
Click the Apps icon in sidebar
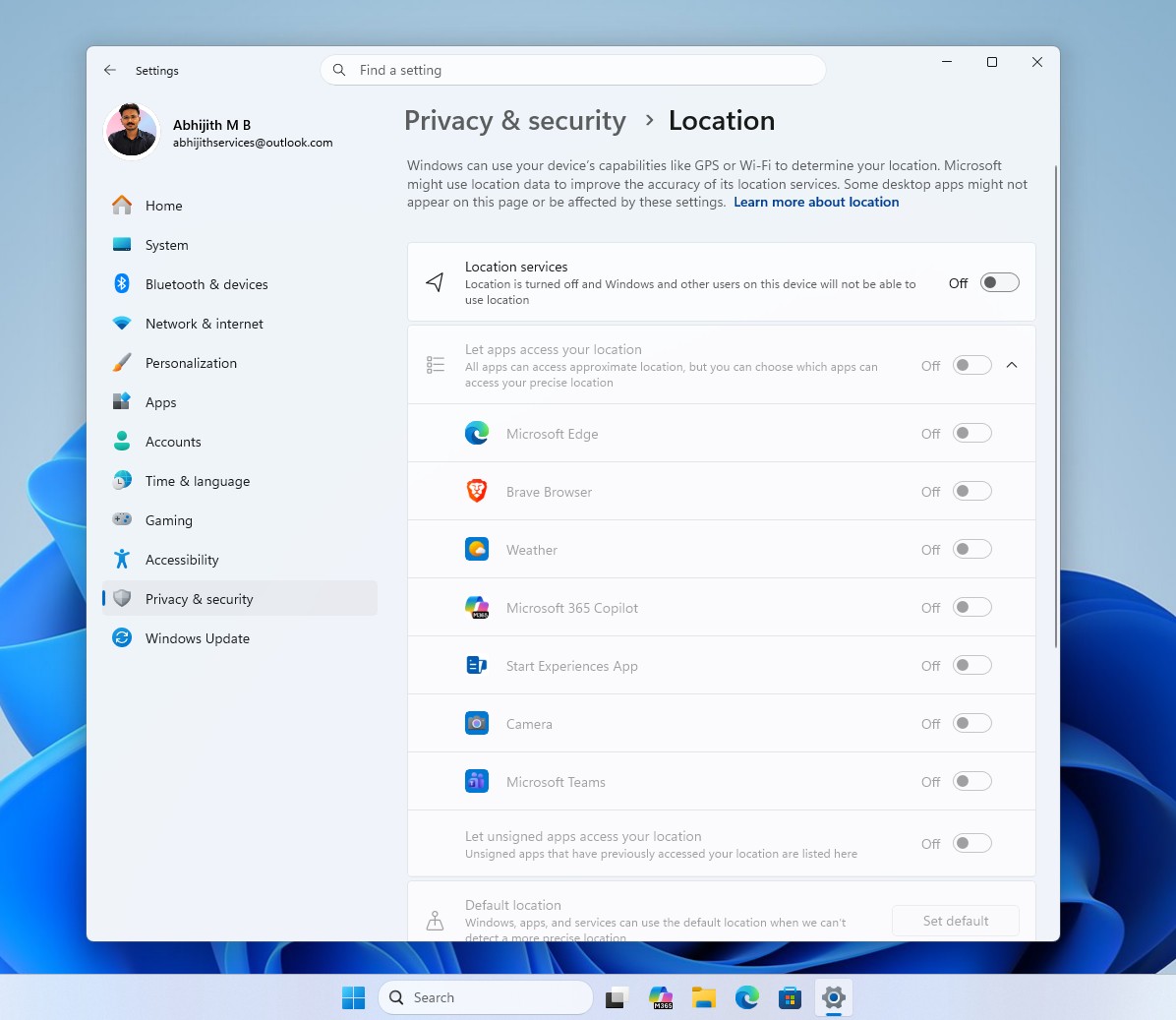(122, 401)
